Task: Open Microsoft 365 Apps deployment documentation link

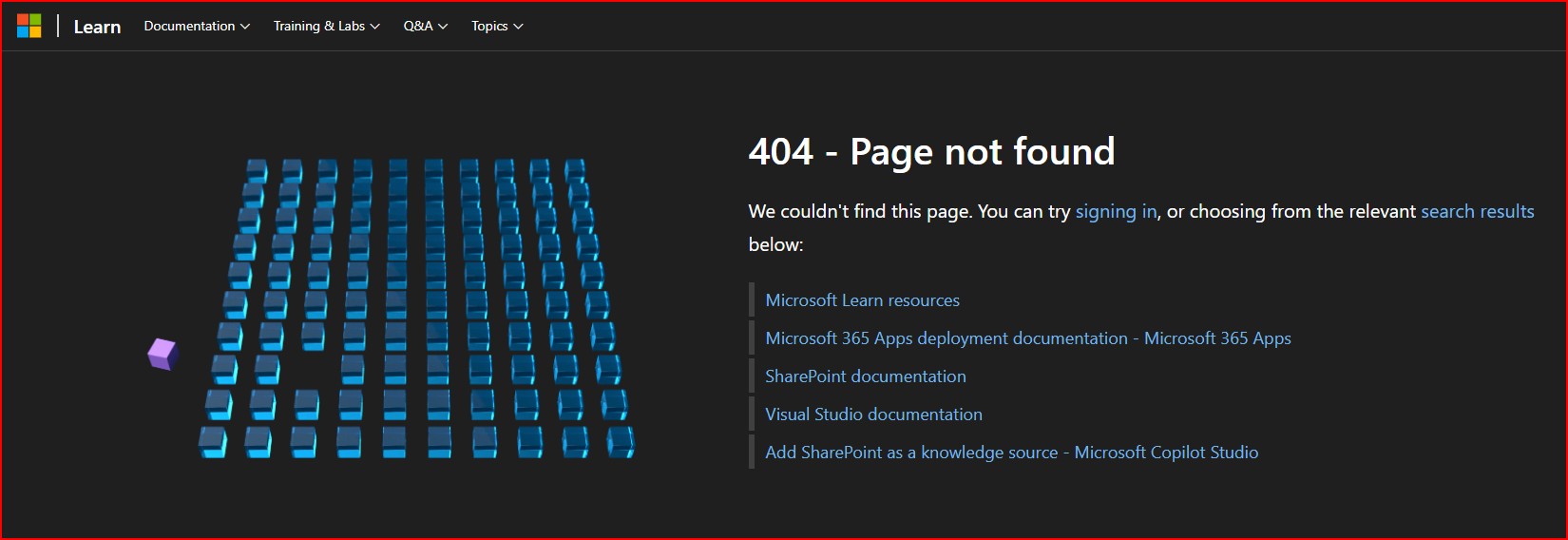Action: [1027, 338]
